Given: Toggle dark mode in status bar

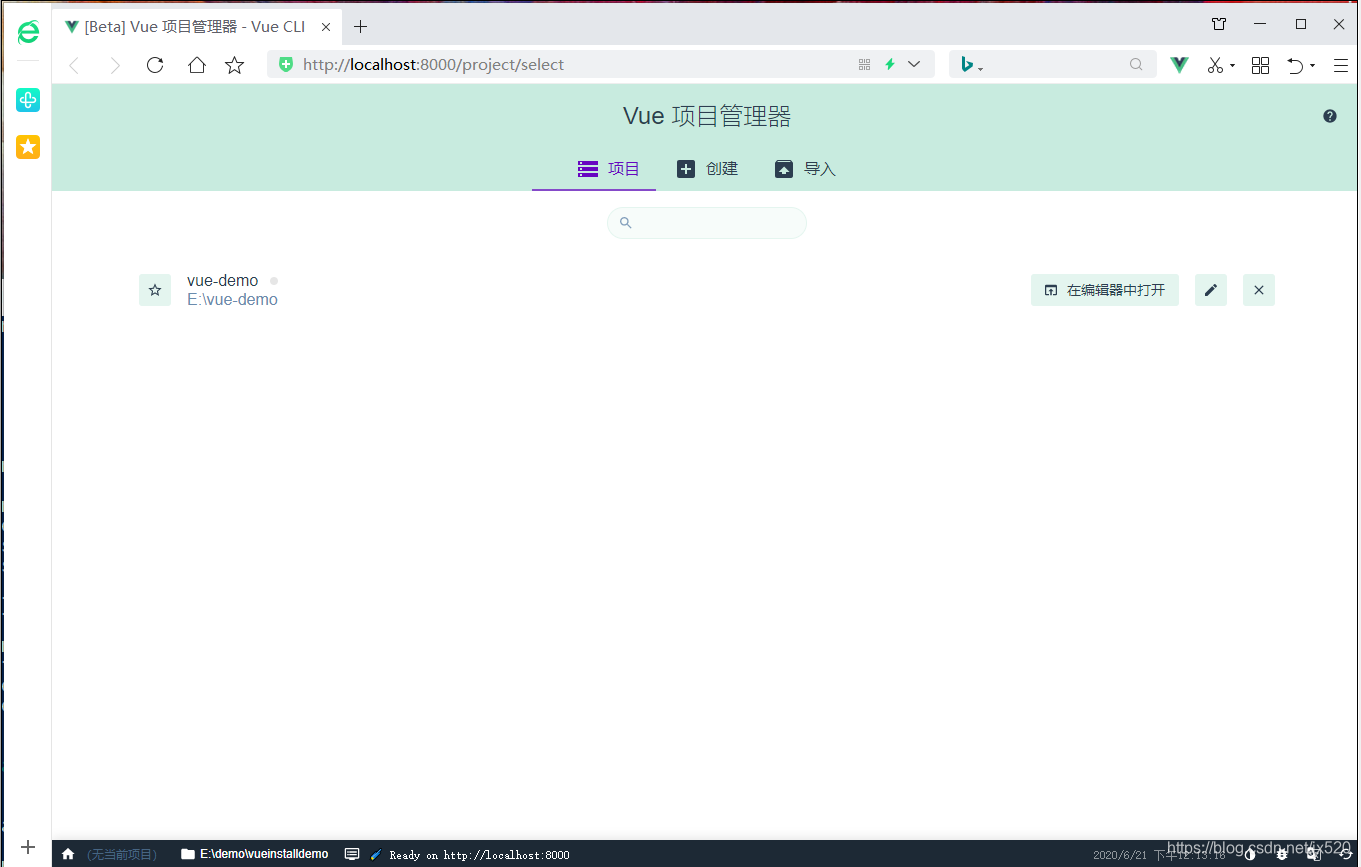Looking at the screenshot, I should coord(1250,855).
